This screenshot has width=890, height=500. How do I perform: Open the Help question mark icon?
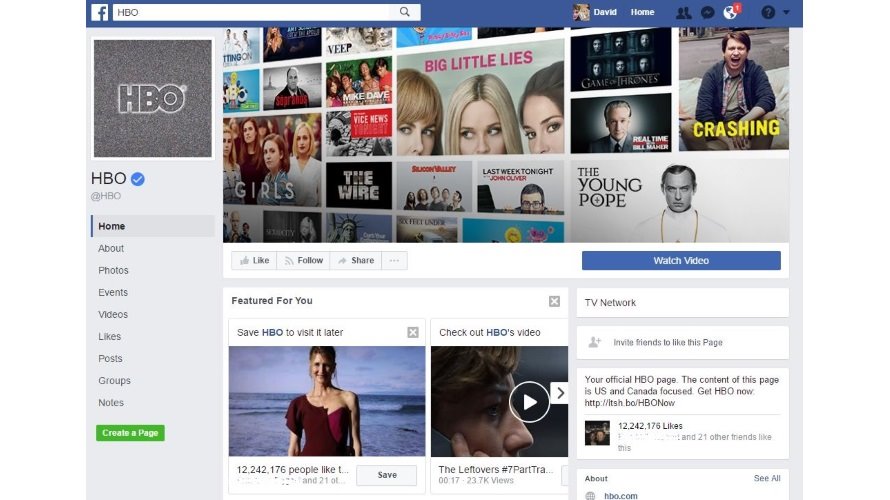(767, 12)
